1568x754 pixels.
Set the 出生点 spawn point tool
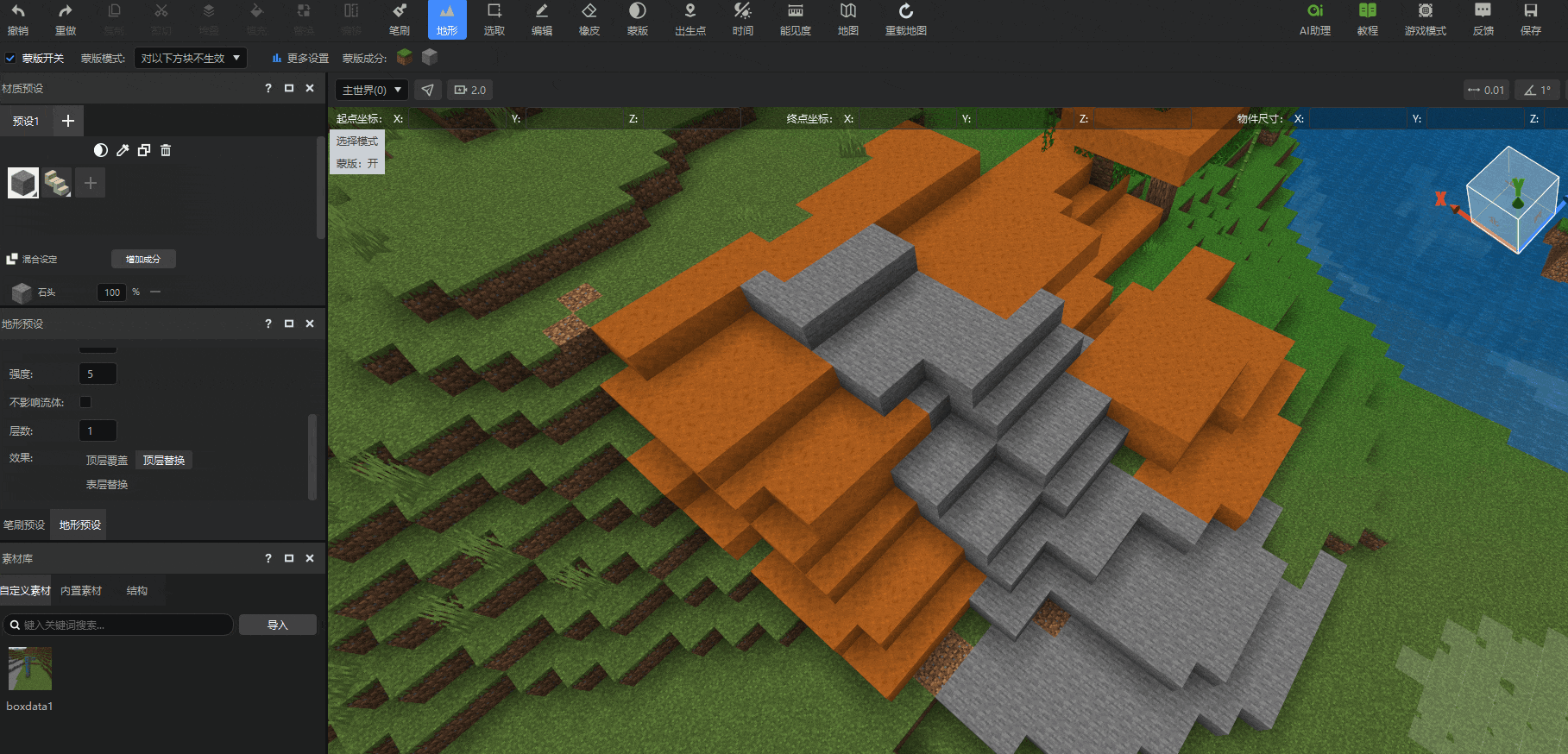click(x=690, y=20)
